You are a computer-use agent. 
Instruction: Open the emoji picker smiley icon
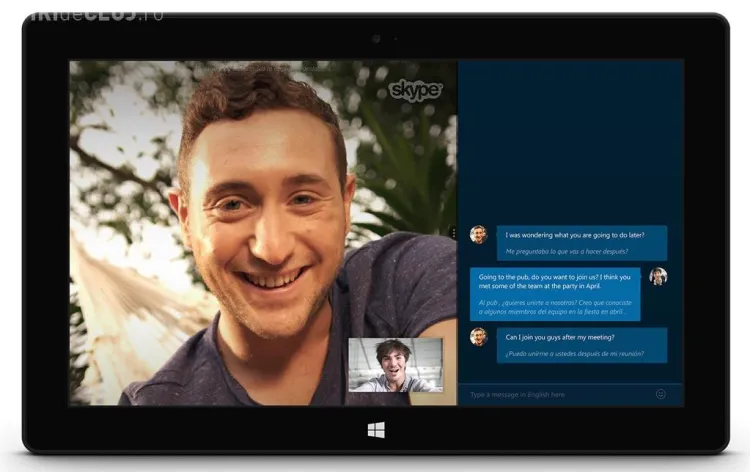pos(661,394)
